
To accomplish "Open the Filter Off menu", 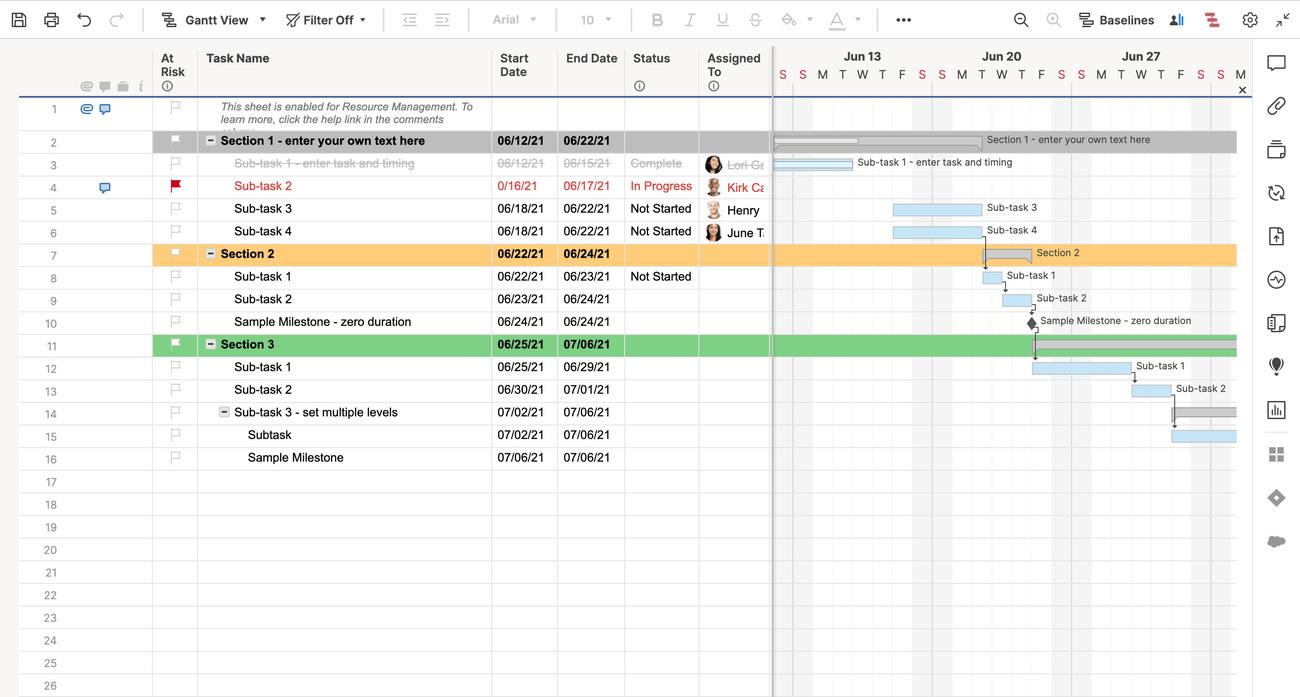I will coord(326,20).
